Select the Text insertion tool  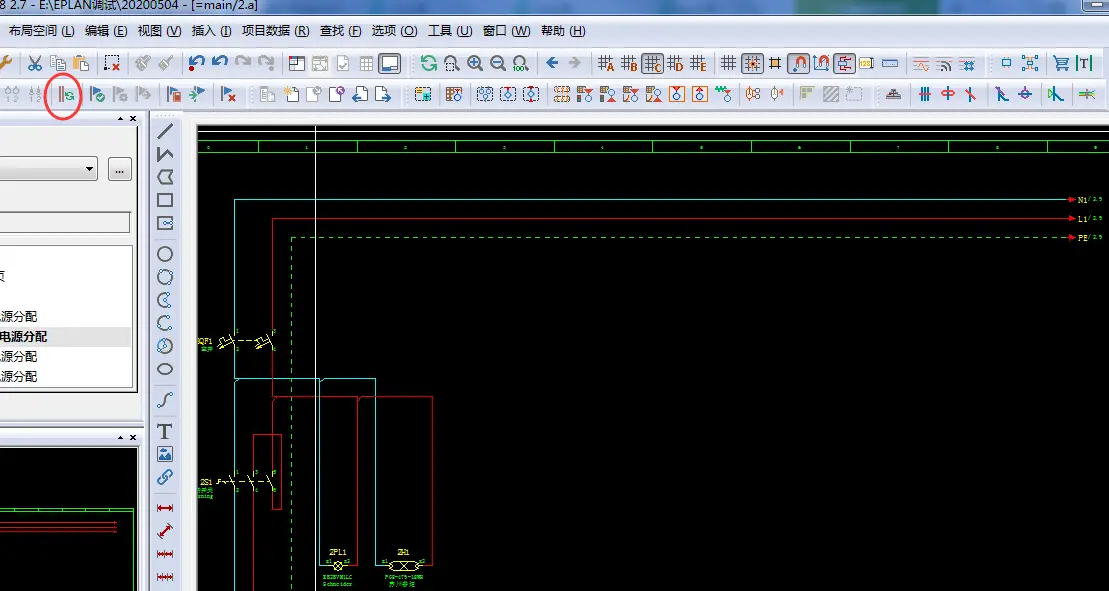pyautogui.click(x=165, y=431)
